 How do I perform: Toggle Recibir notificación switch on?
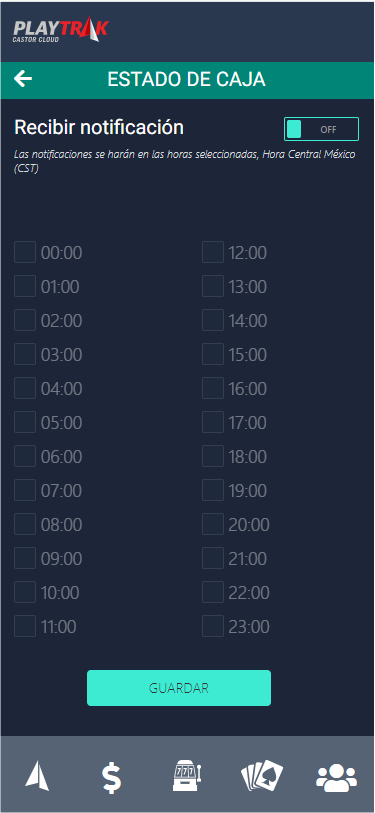321,129
